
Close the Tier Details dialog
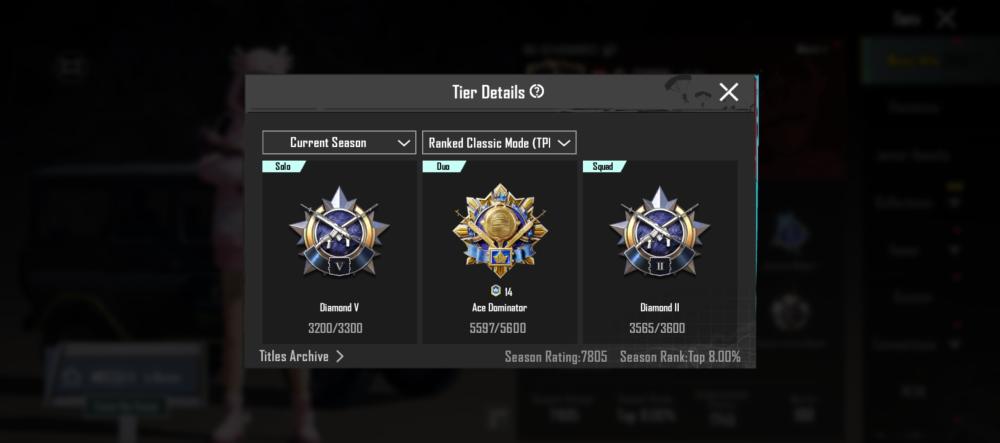(x=728, y=92)
